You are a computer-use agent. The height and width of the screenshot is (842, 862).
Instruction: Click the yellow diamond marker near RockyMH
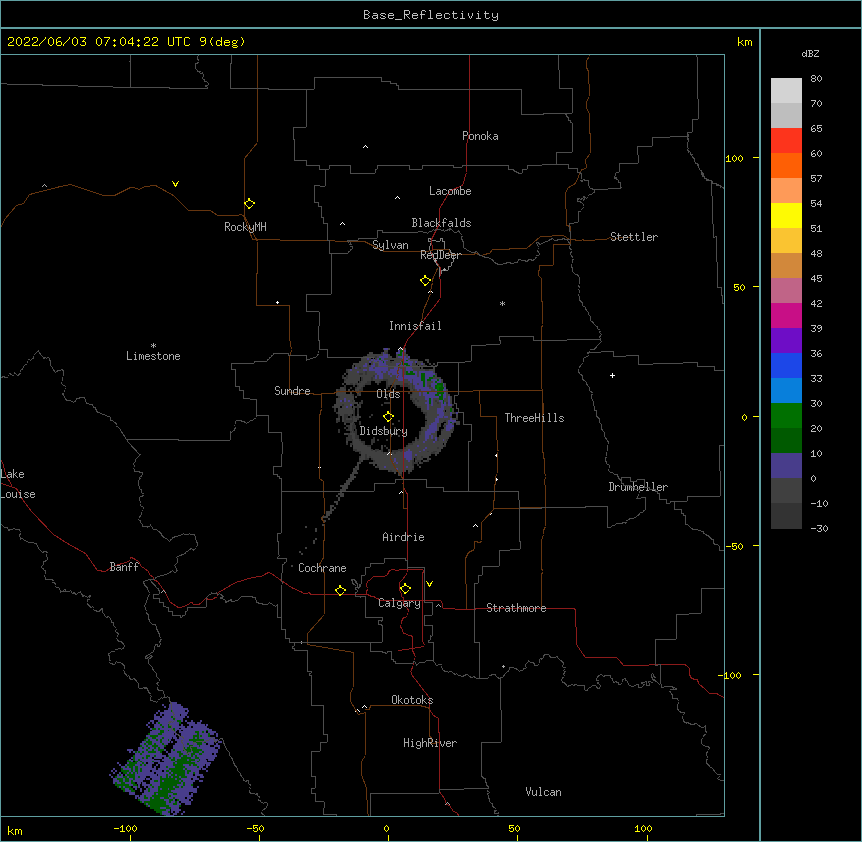coord(249,204)
